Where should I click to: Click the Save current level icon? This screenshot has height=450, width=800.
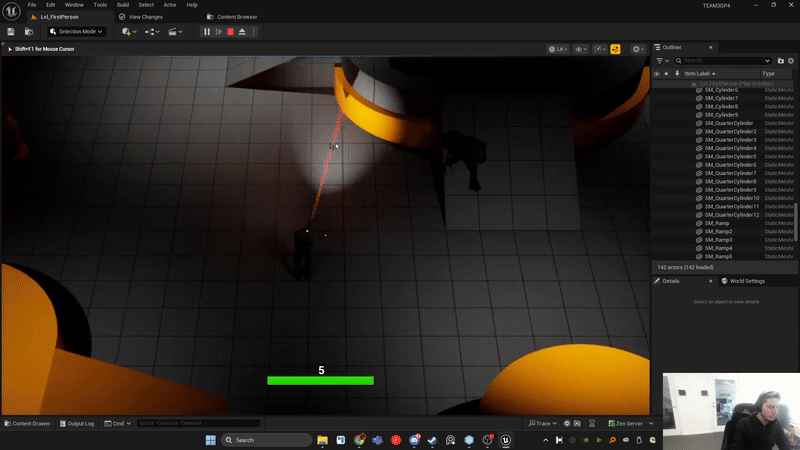(x=12, y=32)
